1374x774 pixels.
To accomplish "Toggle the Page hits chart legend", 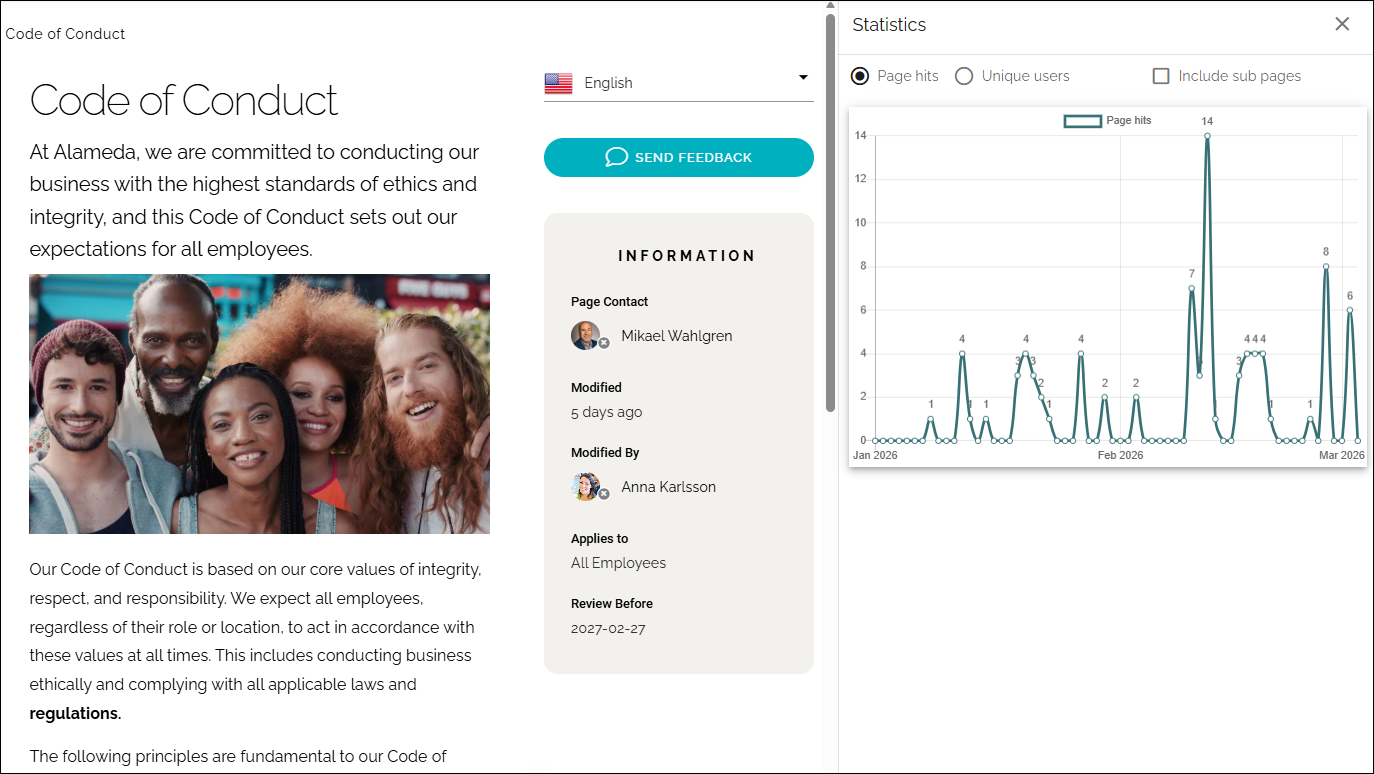I will [x=1108, y=121].
